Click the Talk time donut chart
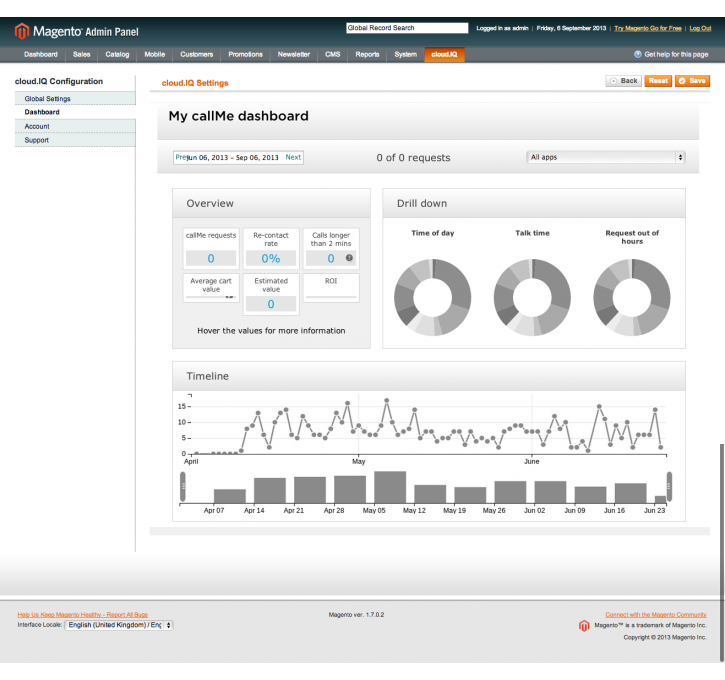This screenshot has height=680, width=725. 532,297
